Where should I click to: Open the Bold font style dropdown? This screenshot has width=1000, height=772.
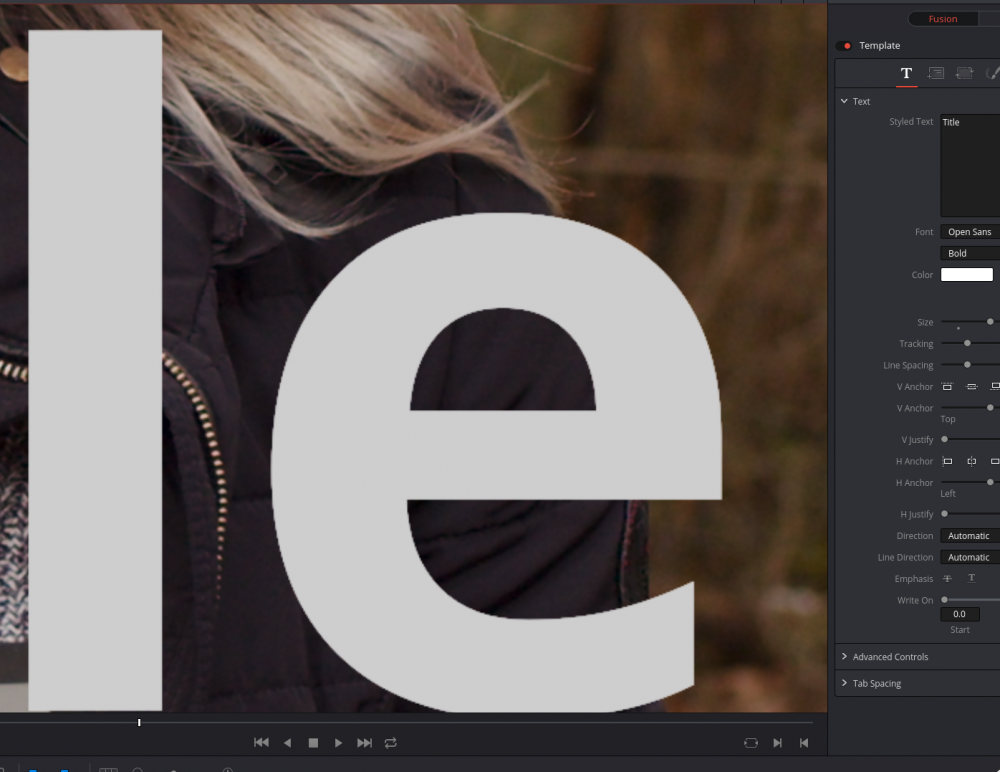point(970,254)
